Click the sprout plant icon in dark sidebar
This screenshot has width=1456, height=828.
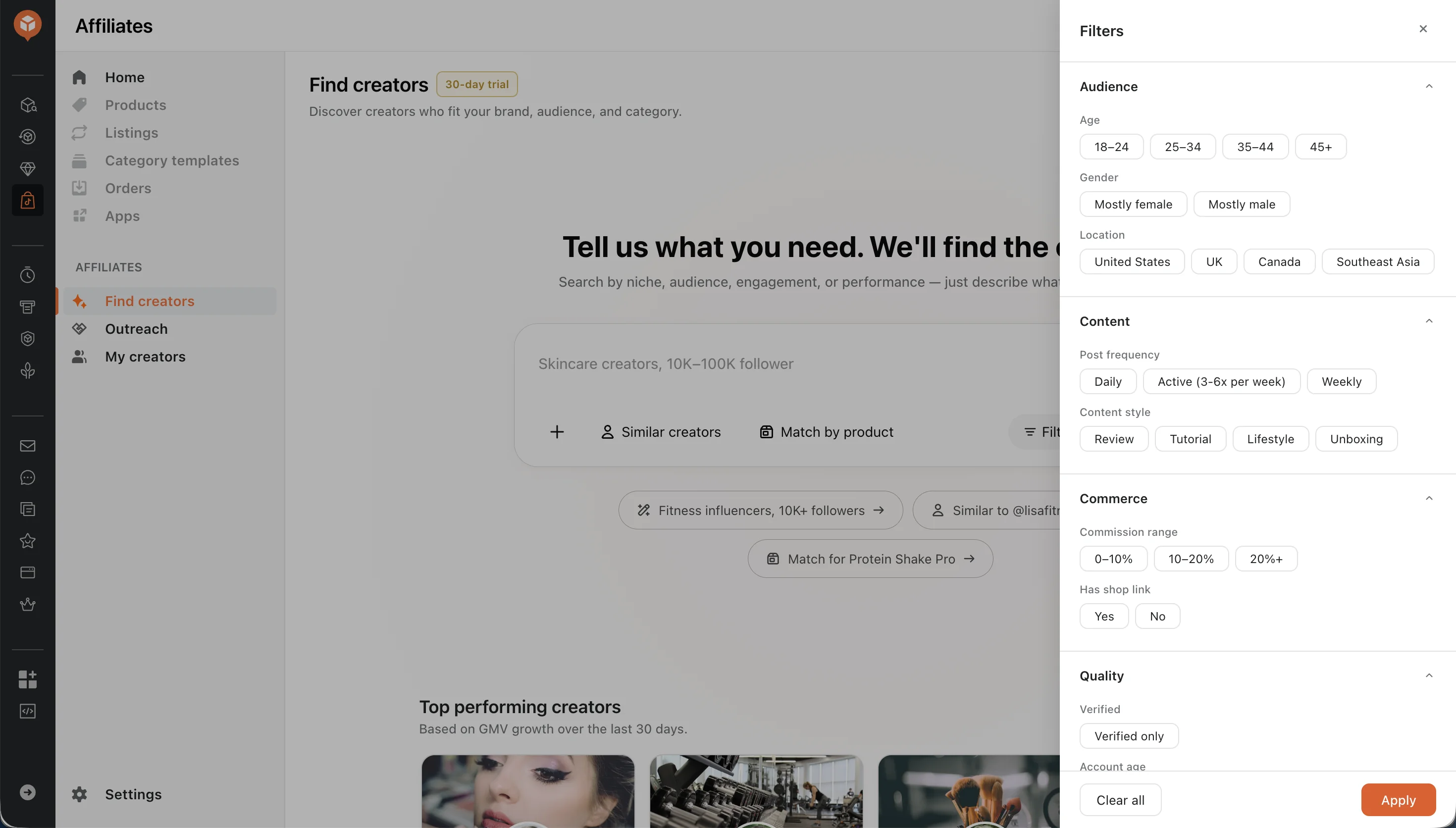(x=27, y=371)
